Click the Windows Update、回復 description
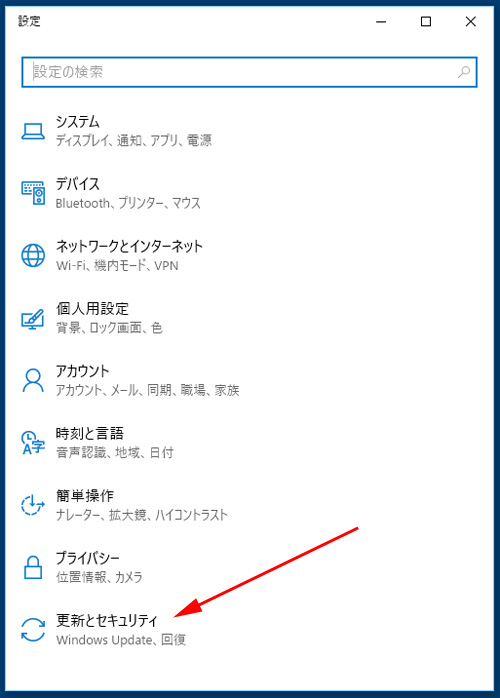 tap(121, 640)
